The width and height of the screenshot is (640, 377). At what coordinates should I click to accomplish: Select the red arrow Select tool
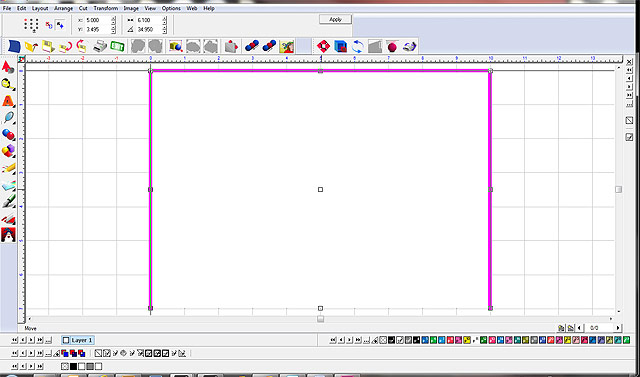pyautogui.click(x=8, y=67)
